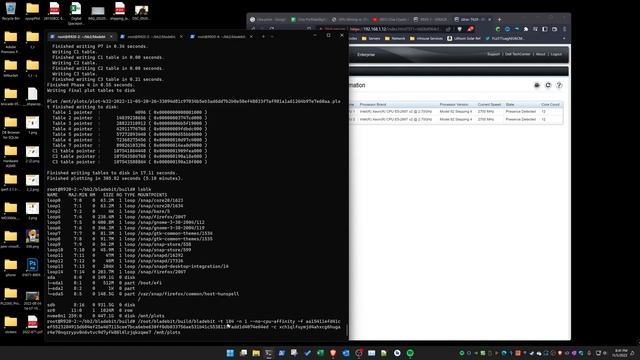640x360 pixels.
Task: Click the browser address bar URL
Action: click(x=395, y=29)
